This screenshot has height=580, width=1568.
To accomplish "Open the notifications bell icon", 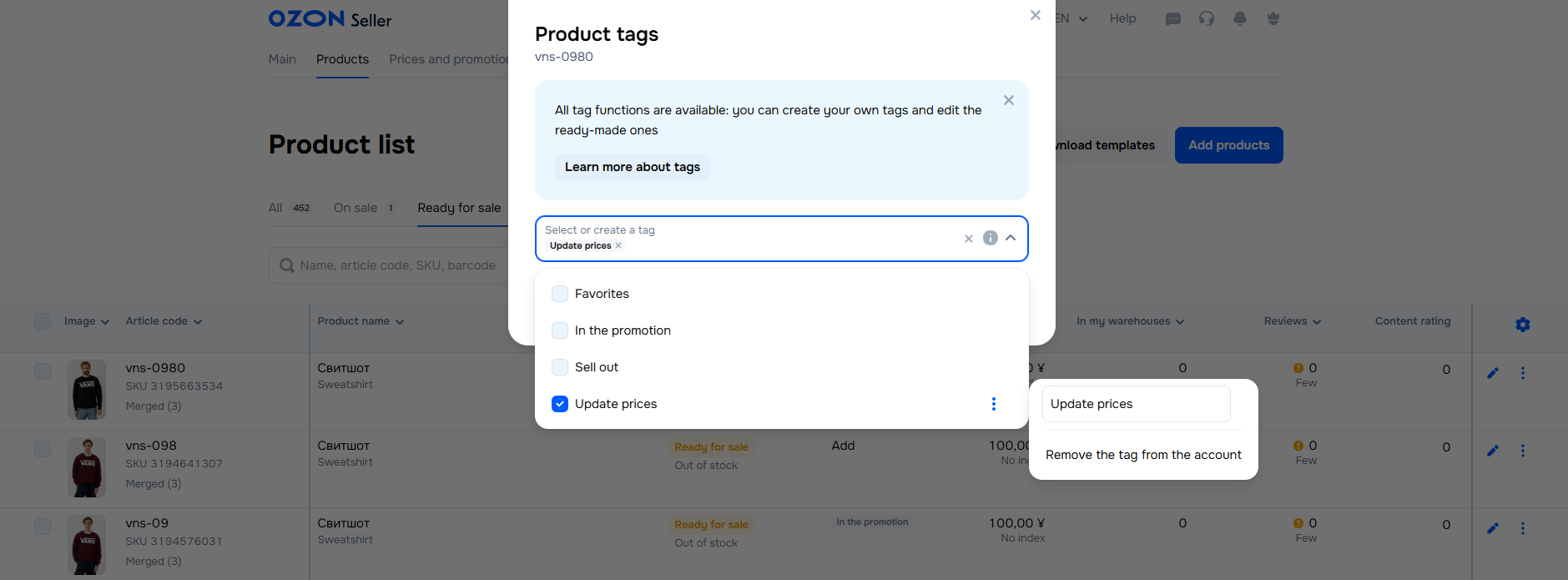I will click(x=1240, y=18).
